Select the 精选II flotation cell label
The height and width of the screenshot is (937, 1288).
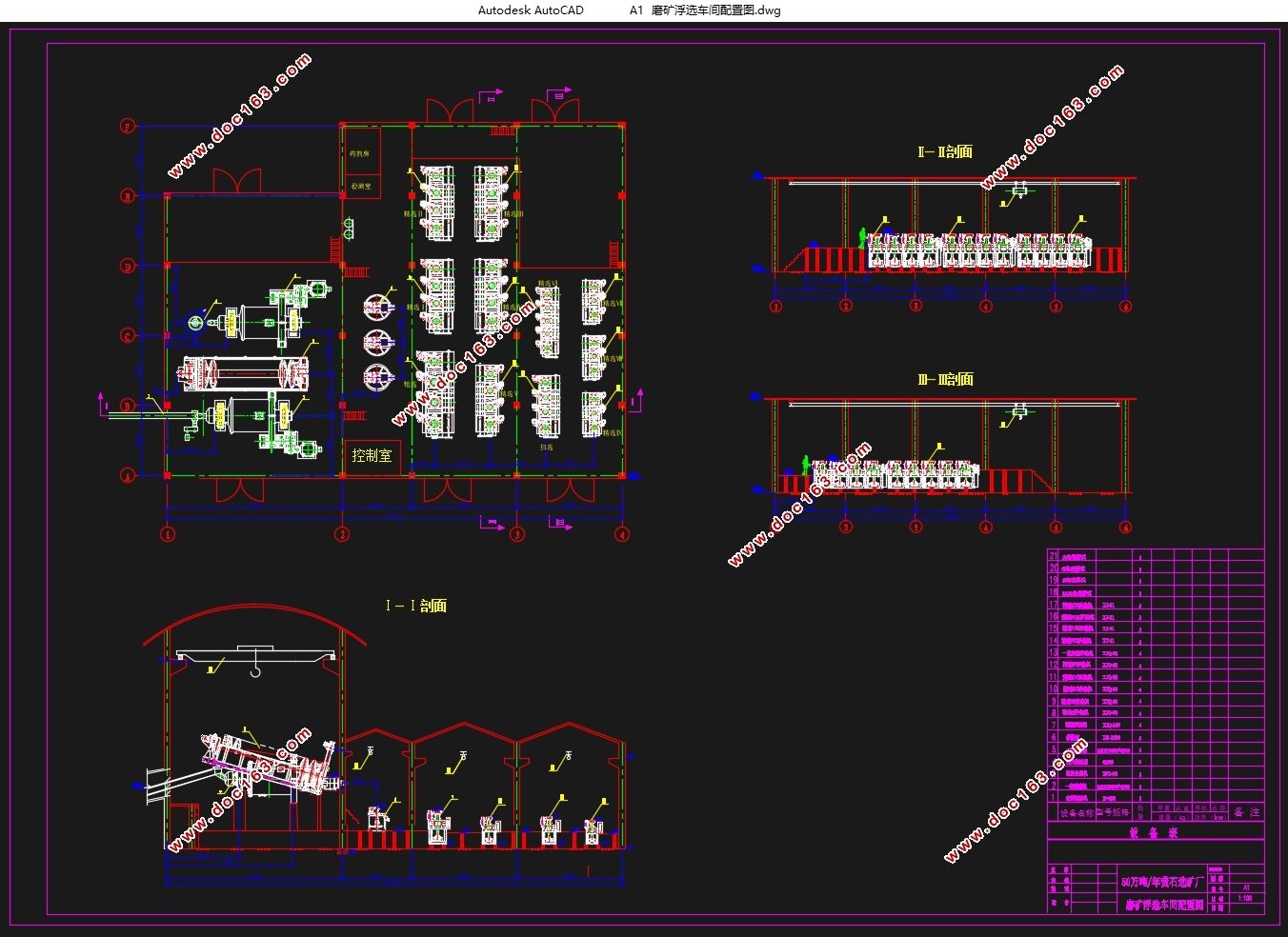[413, 213]
